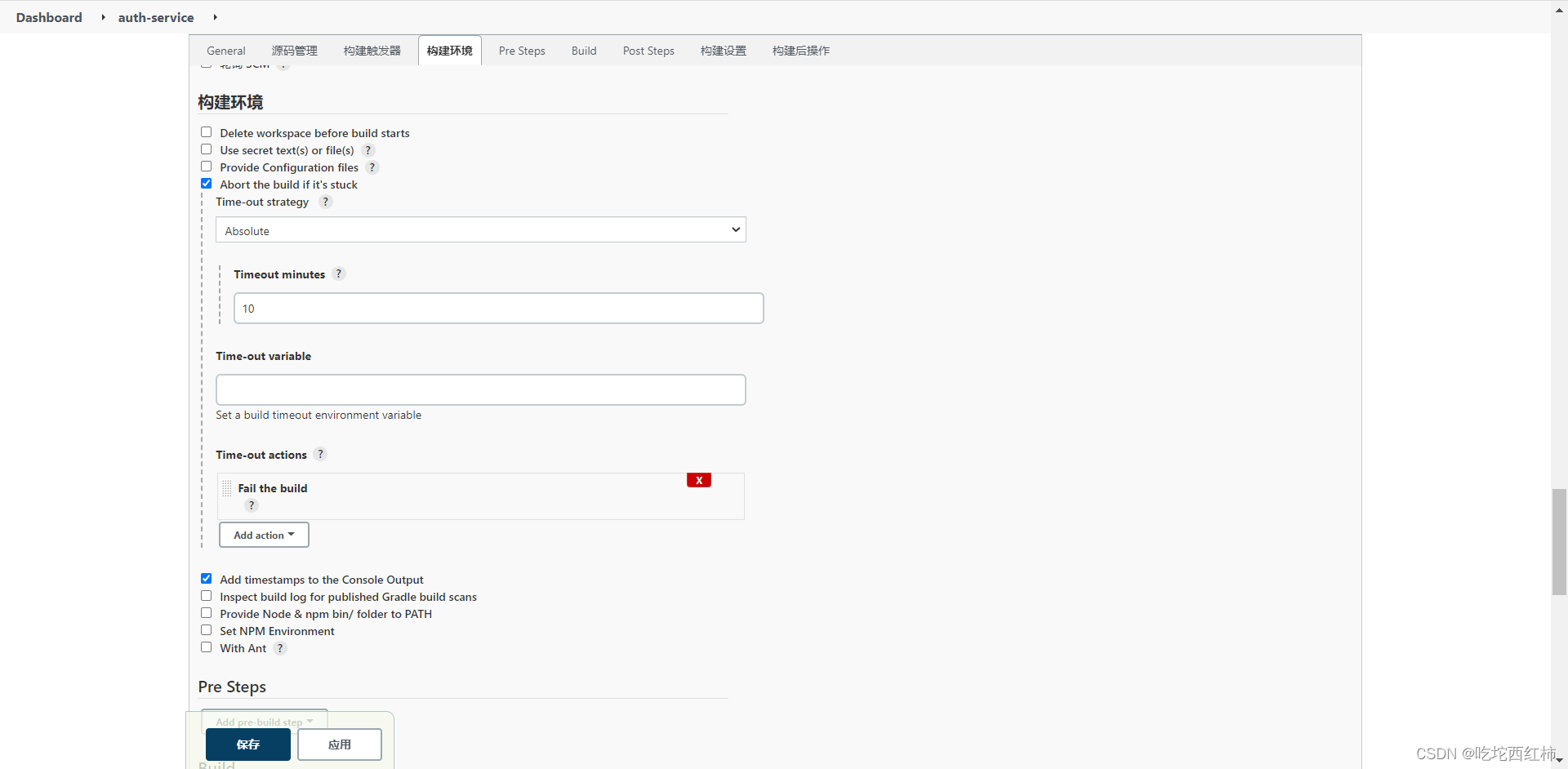
Task: Click the scrollbar down arrow
Action: pyautogui.click(x=1560, y=760)
